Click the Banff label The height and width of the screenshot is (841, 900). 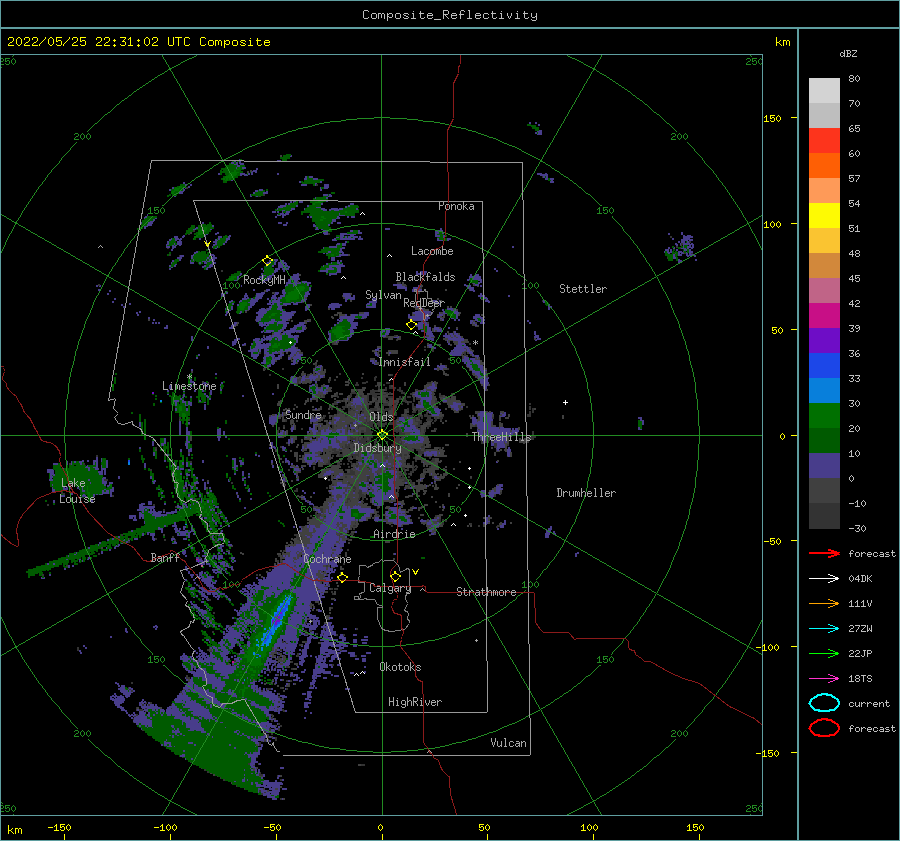[165, 557]
